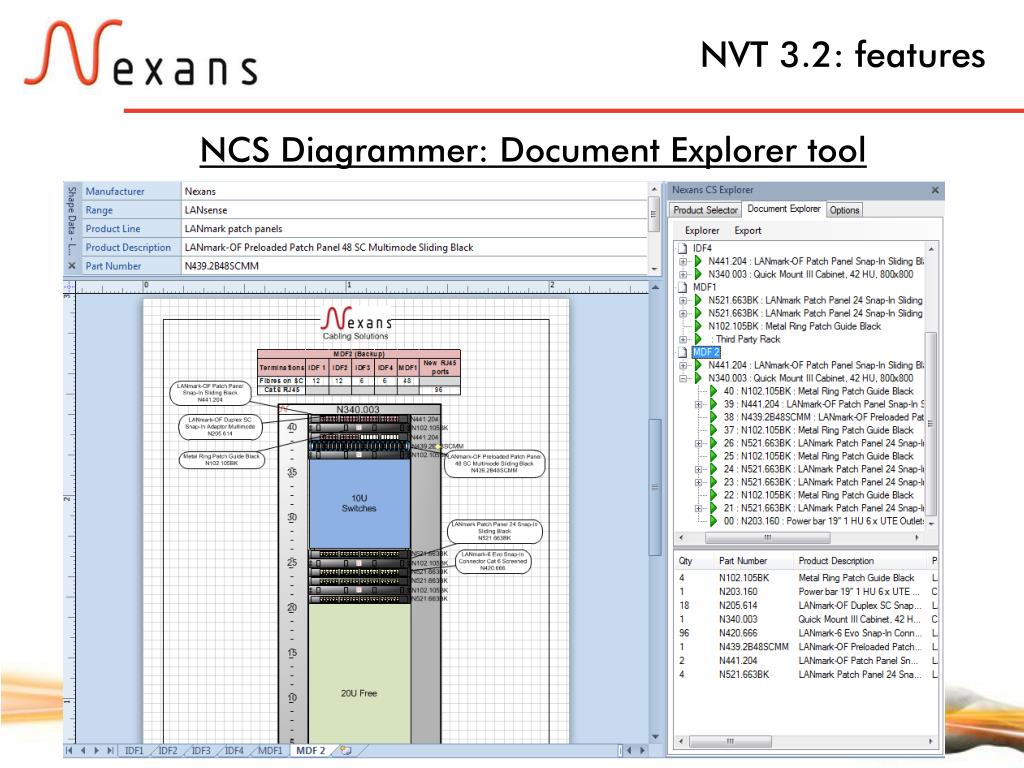
Task: Click the MDF1 document page icon
Action: [683, 287]
